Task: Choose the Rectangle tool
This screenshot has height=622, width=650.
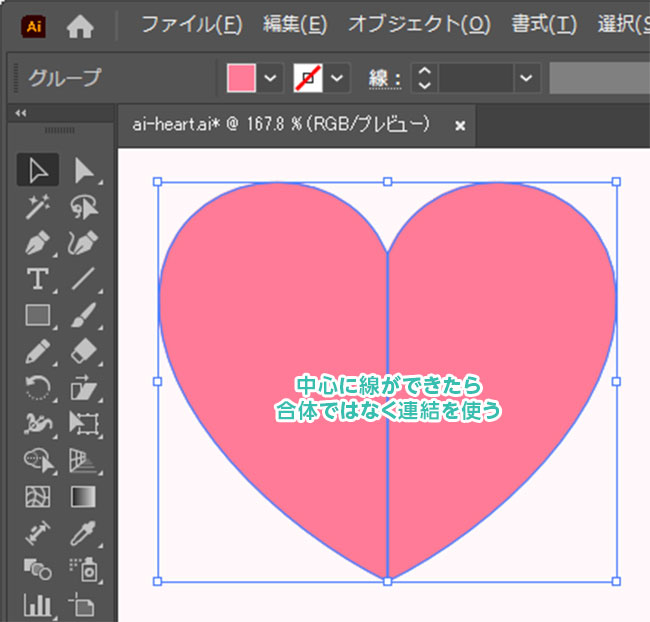Action: pos(38,316)
